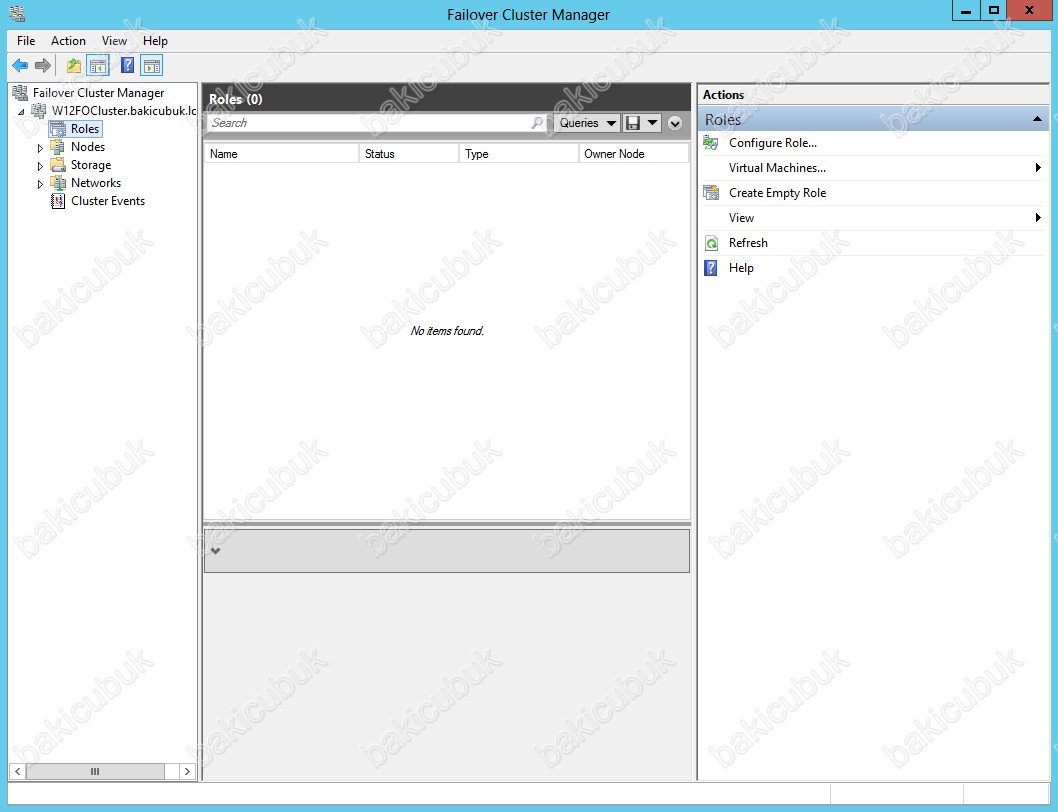This screenshot has height=812, width=1058.
Task: Click Virtual Machines... action
Action: [x=777, y=168]
